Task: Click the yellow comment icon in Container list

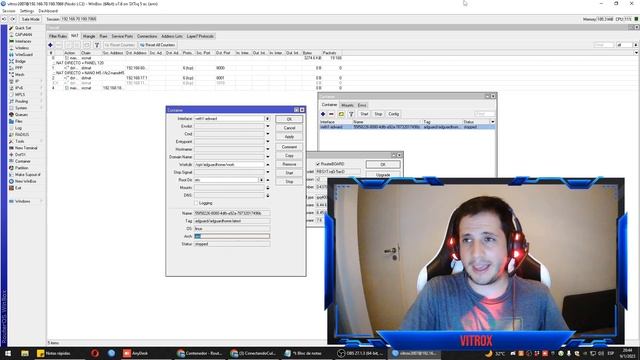Action: (341, 114)
